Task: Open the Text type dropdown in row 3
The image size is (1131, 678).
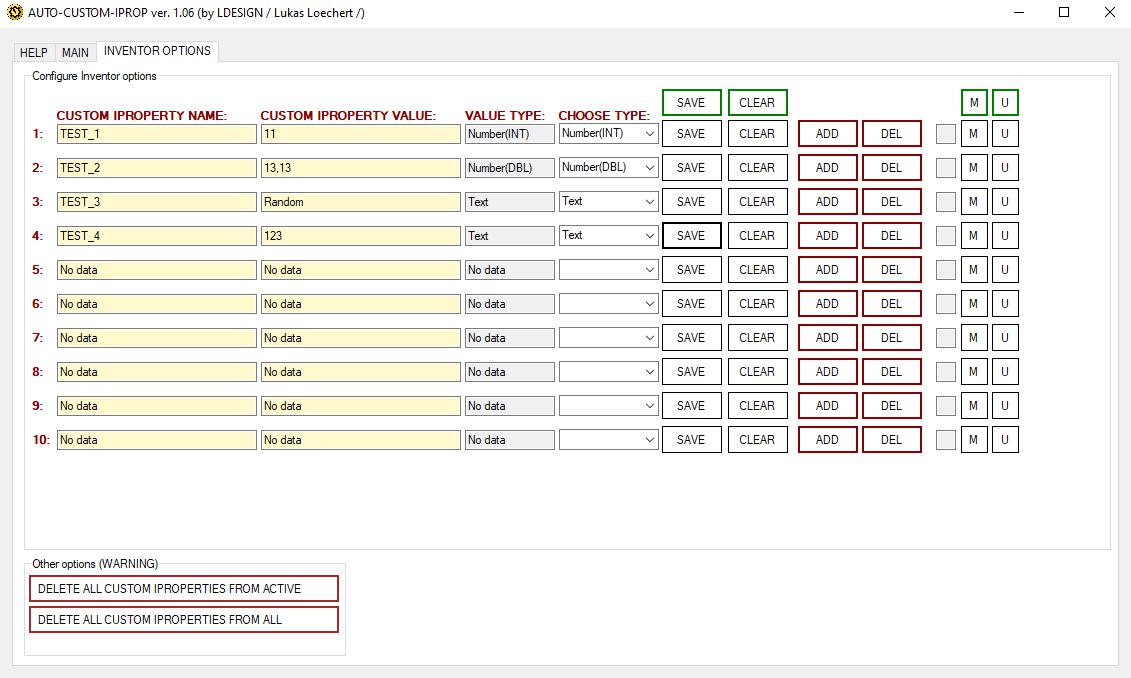Action: [x=608, y=201]
